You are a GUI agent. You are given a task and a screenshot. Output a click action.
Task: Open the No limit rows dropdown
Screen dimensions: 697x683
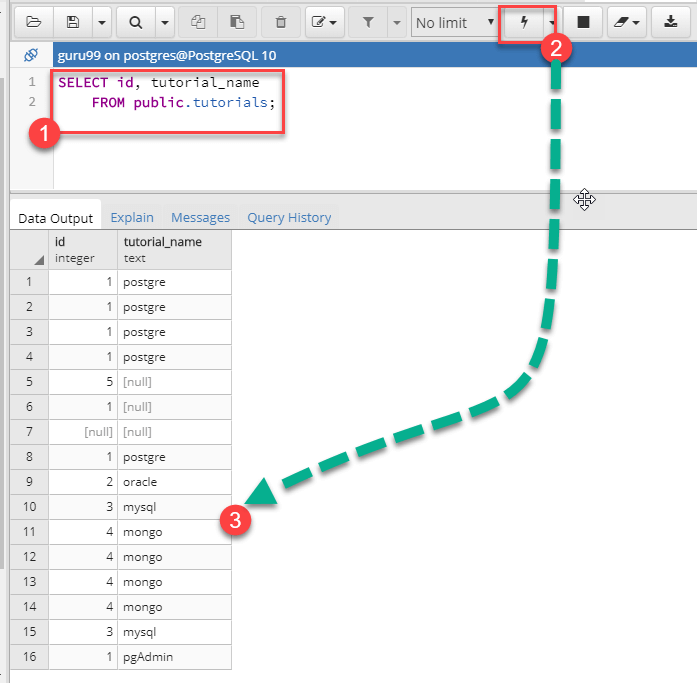[x=455, y=21]
